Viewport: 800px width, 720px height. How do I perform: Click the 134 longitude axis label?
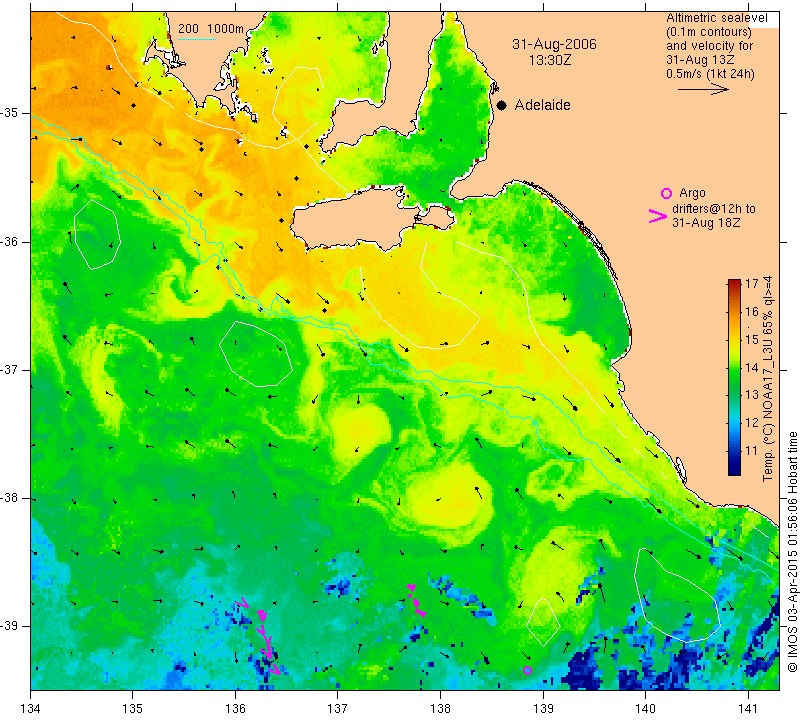(31, 708)
